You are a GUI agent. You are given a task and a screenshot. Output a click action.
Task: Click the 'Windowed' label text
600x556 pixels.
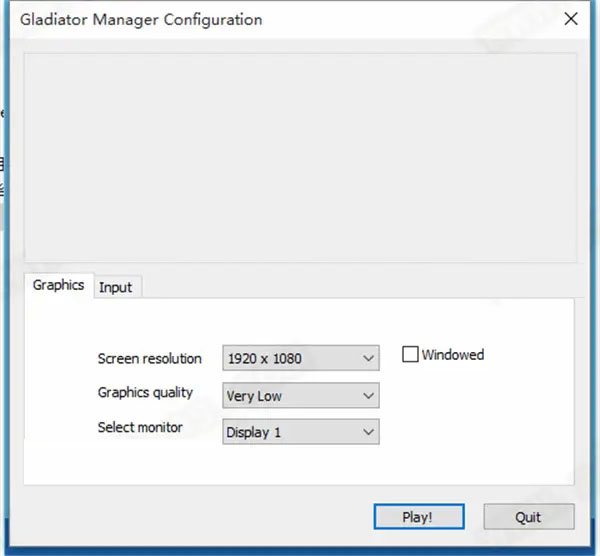click(453, 355)
